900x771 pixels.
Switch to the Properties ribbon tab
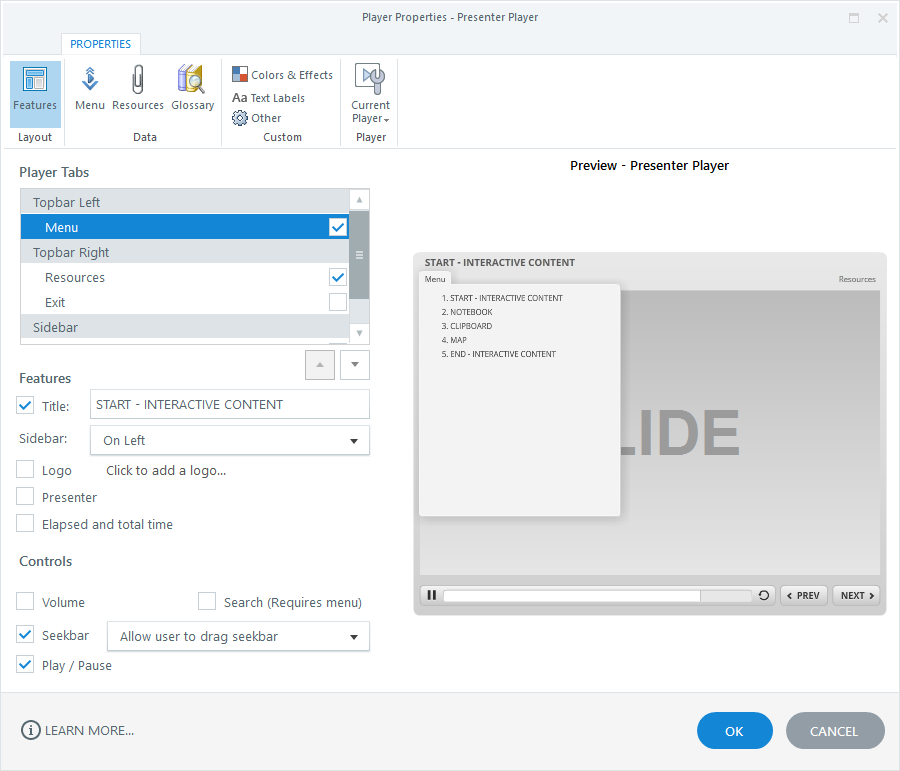pos(101,44)
